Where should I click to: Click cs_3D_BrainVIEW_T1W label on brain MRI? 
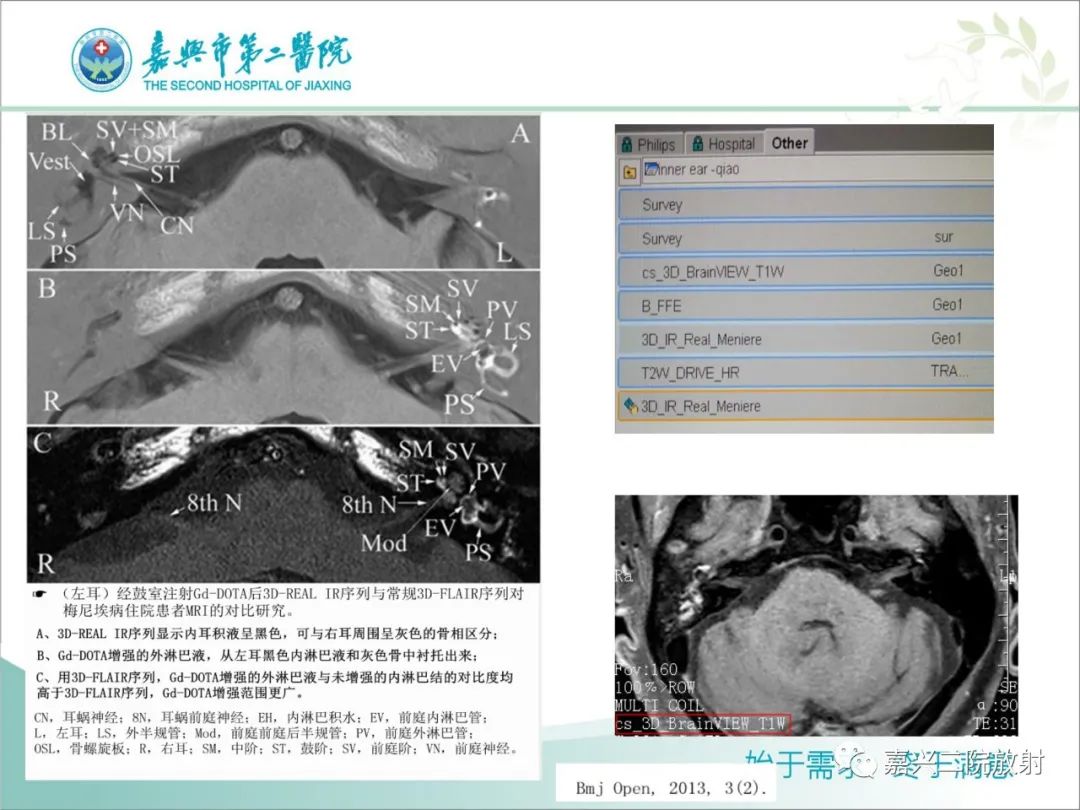[x=701, y=724]
